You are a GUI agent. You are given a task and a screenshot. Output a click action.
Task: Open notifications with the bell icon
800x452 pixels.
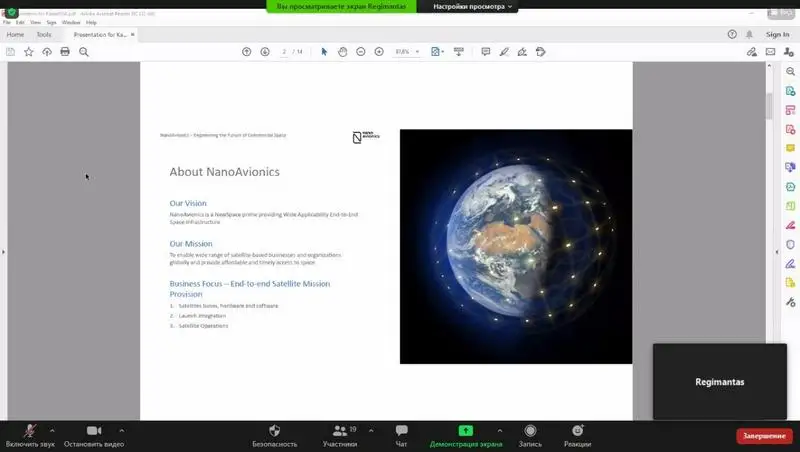click(749, 34)
